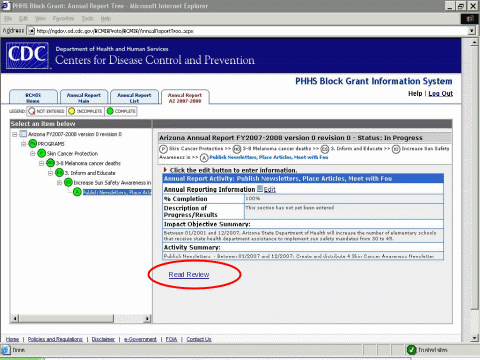Viewport: 480px width, 360px height.
Task: Click the breadcrumb P icon for Skin Cancer Protection
Action: pyautogui.click(x=163, y=149)
